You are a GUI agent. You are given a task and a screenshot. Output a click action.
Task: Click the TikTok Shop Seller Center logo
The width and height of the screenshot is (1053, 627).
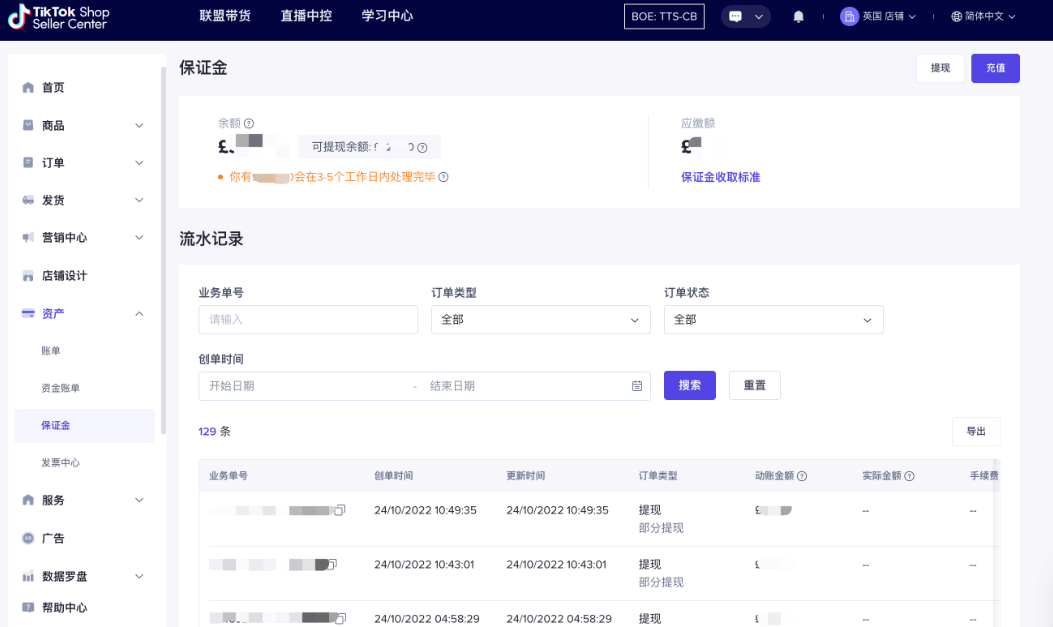point(60,17)
